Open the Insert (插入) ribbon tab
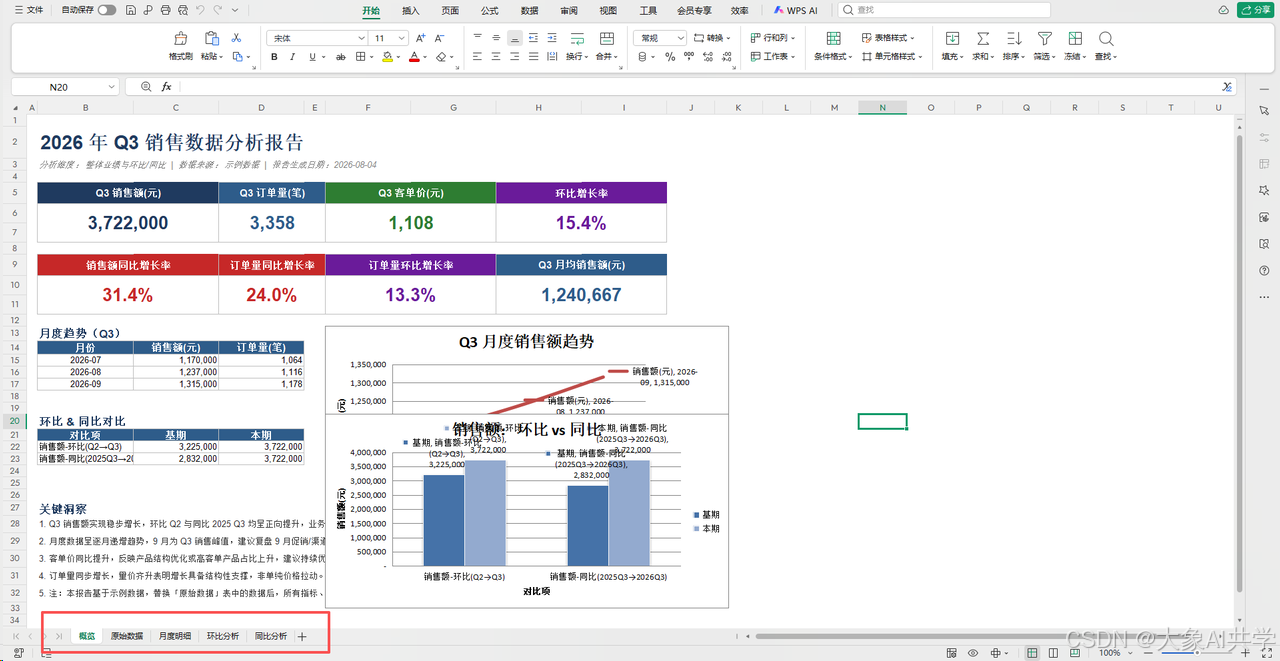This screenshot has height=661, width=1280. point(410,10)
